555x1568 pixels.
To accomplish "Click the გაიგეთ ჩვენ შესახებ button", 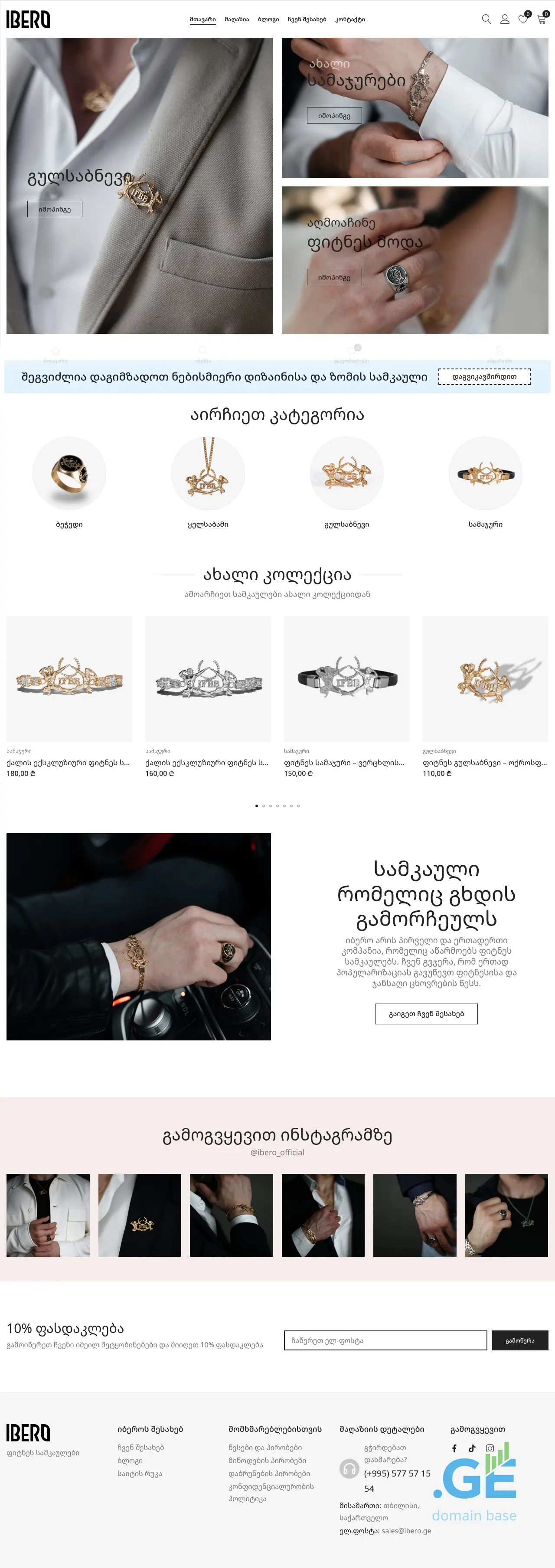I will pos(426,1014).
